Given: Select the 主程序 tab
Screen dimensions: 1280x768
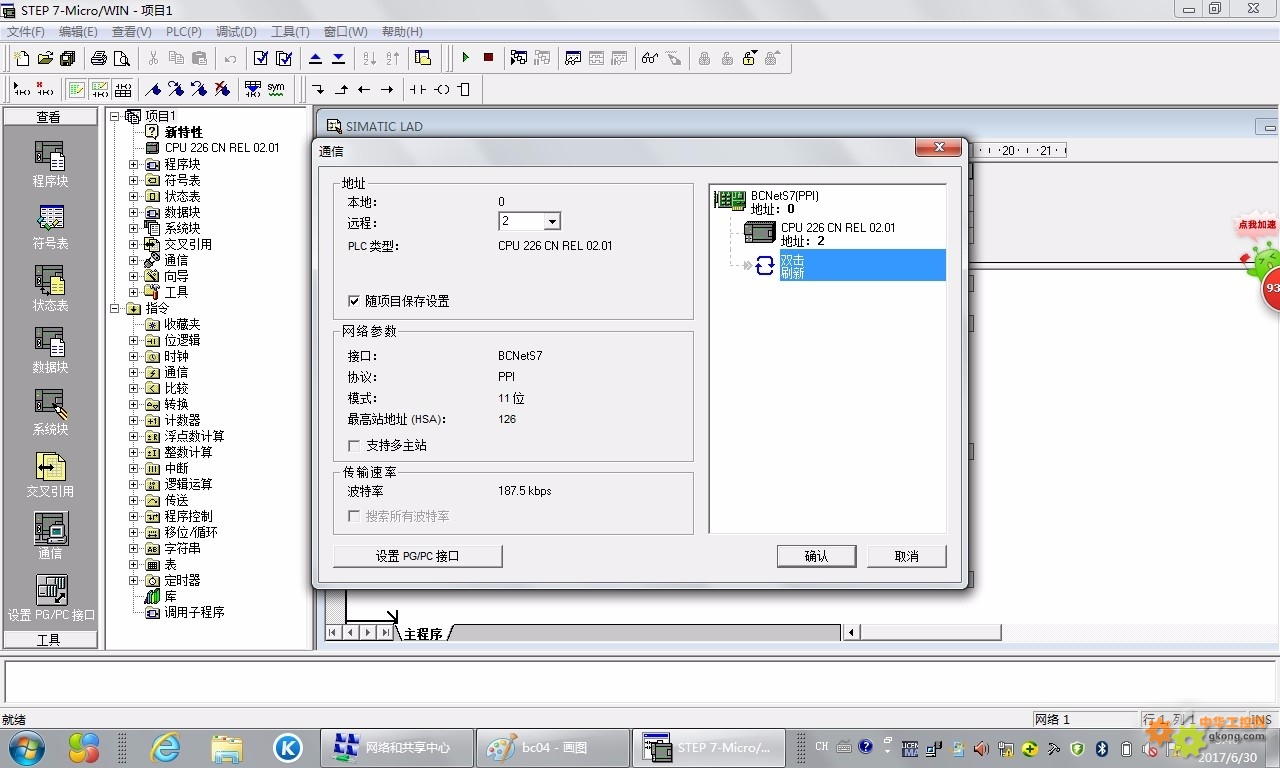Looking at the screenshot, I should tap(423, 634).
